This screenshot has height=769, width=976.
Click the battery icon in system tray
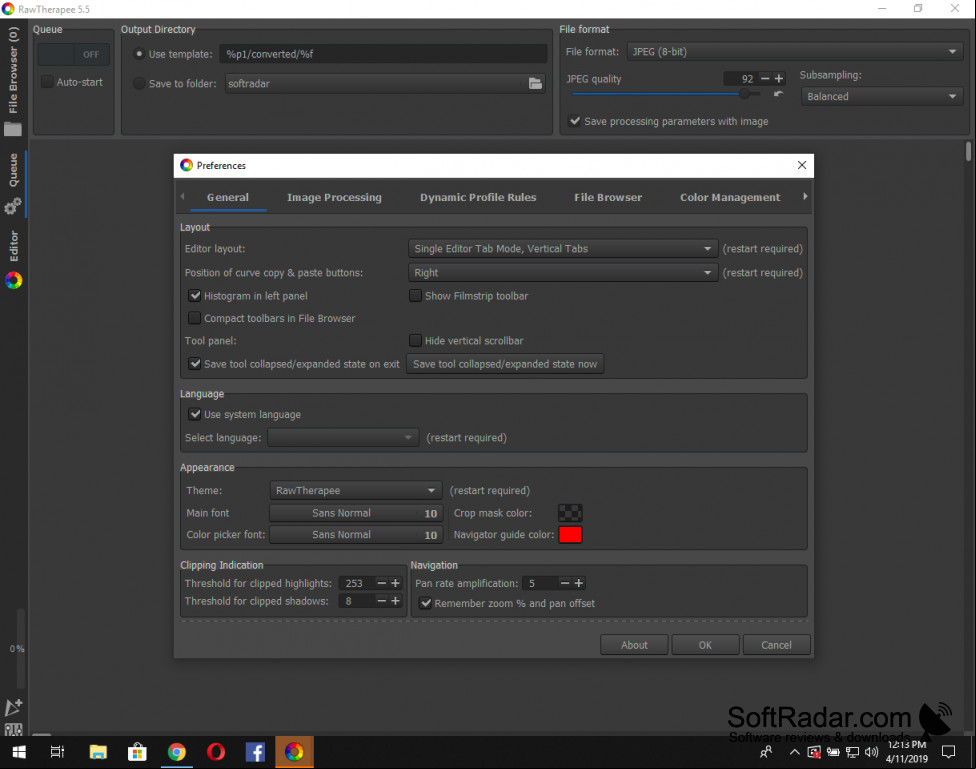833,752
